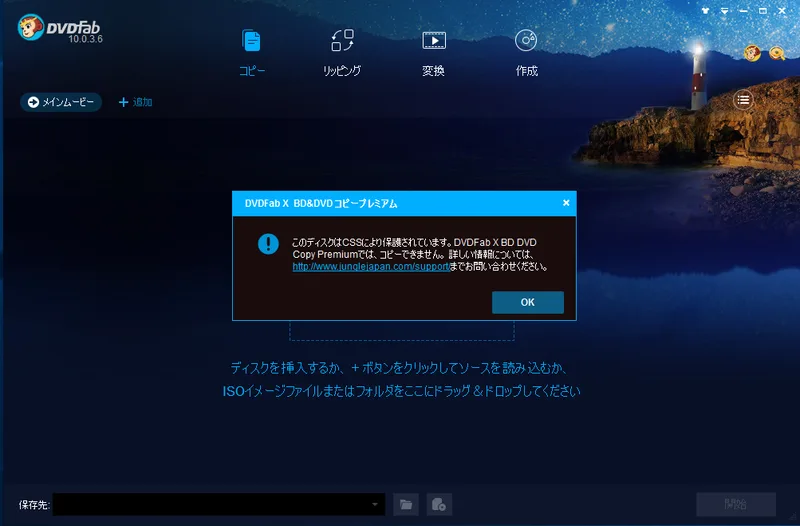Click the version text 10.0.3.6
The width and height of the screenshot is (800, 526).
coord(85,39)
